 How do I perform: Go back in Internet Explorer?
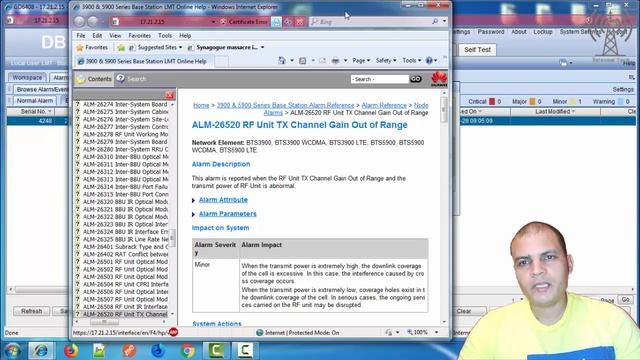pyautogui.click(x=80, y=21)
